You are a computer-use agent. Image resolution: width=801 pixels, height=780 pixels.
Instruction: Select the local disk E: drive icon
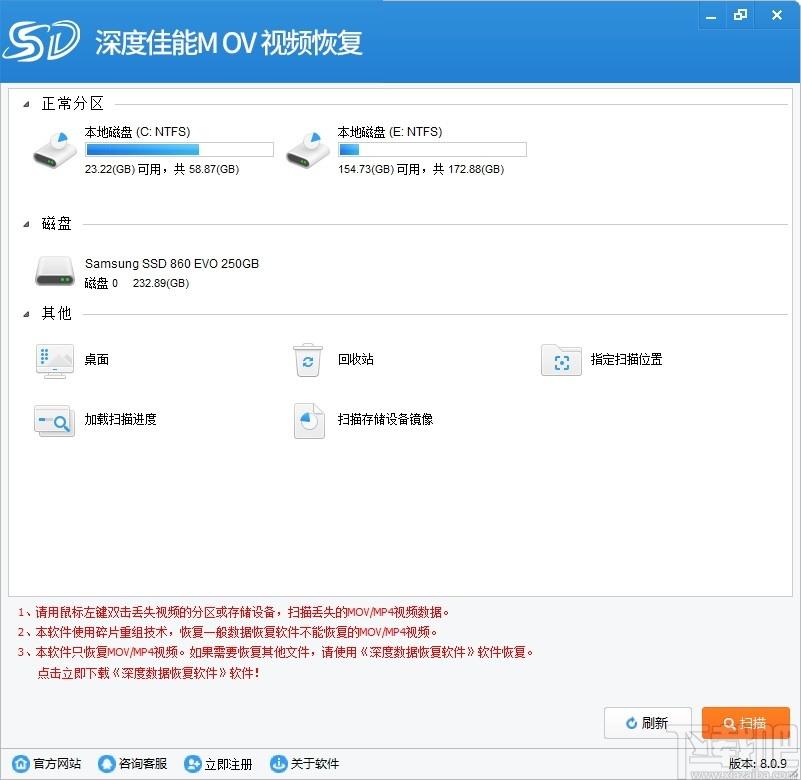308,149
